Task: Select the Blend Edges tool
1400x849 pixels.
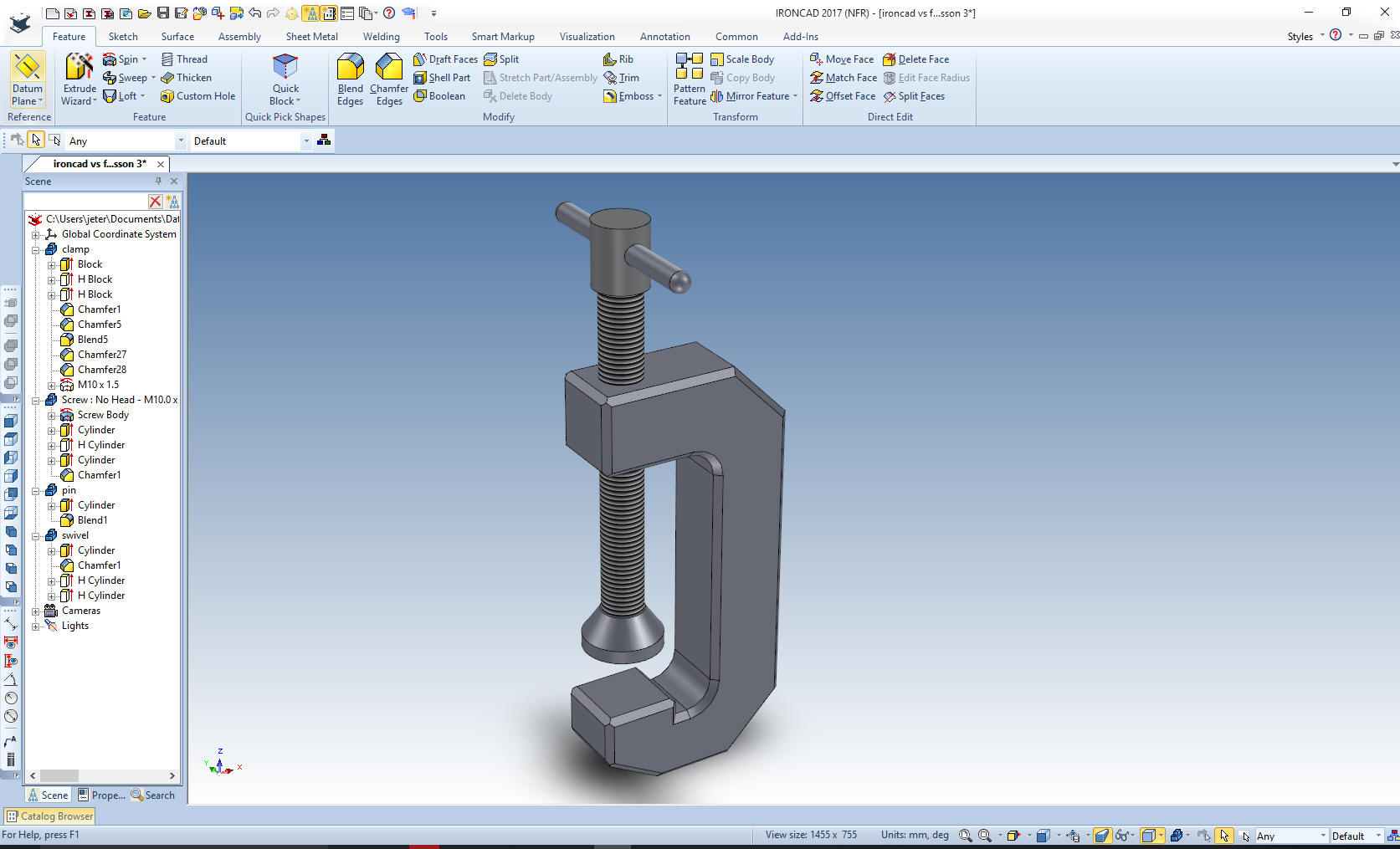Action: 350,79
